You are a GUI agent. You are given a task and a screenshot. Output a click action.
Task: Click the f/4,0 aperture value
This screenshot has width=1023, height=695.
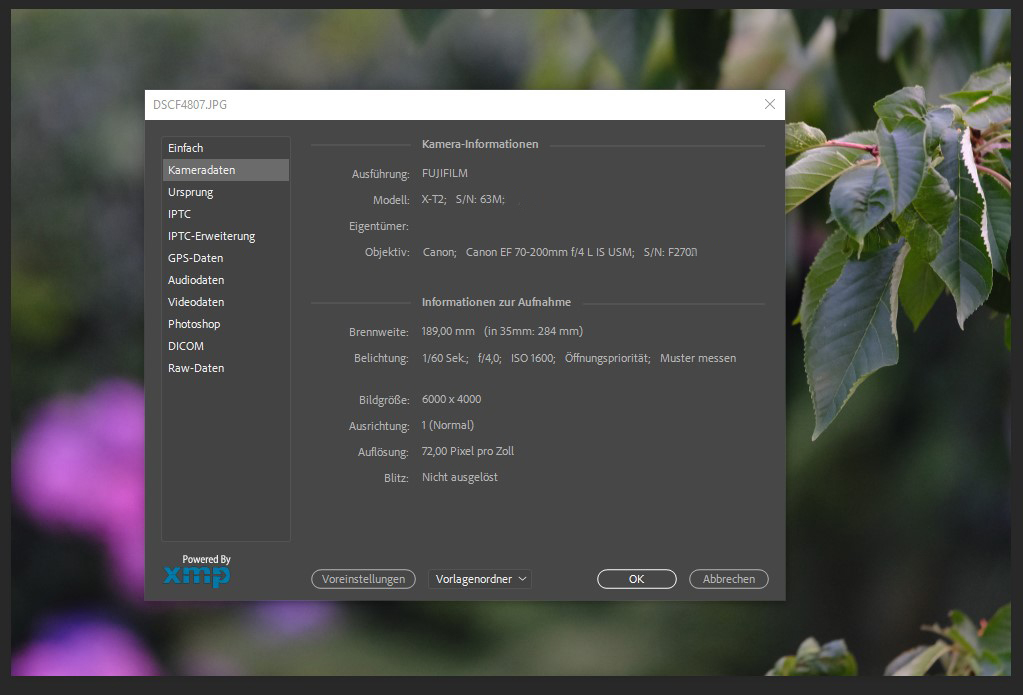click(489, 358)
